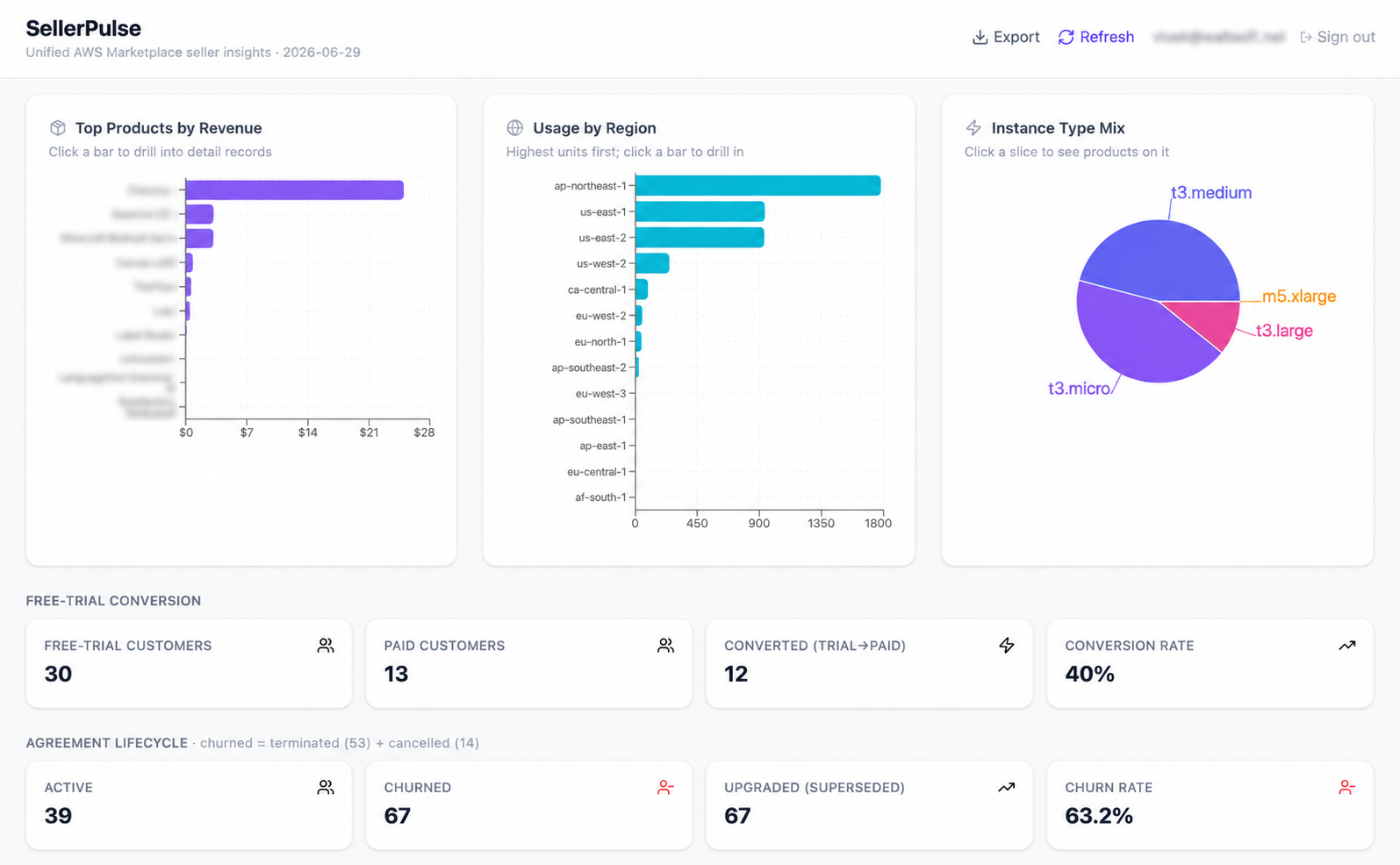This screenshot has width=1400, height=865.
Task: Click the package icon beside Top Products by Revenue
Action: click(x=58, y=128)
